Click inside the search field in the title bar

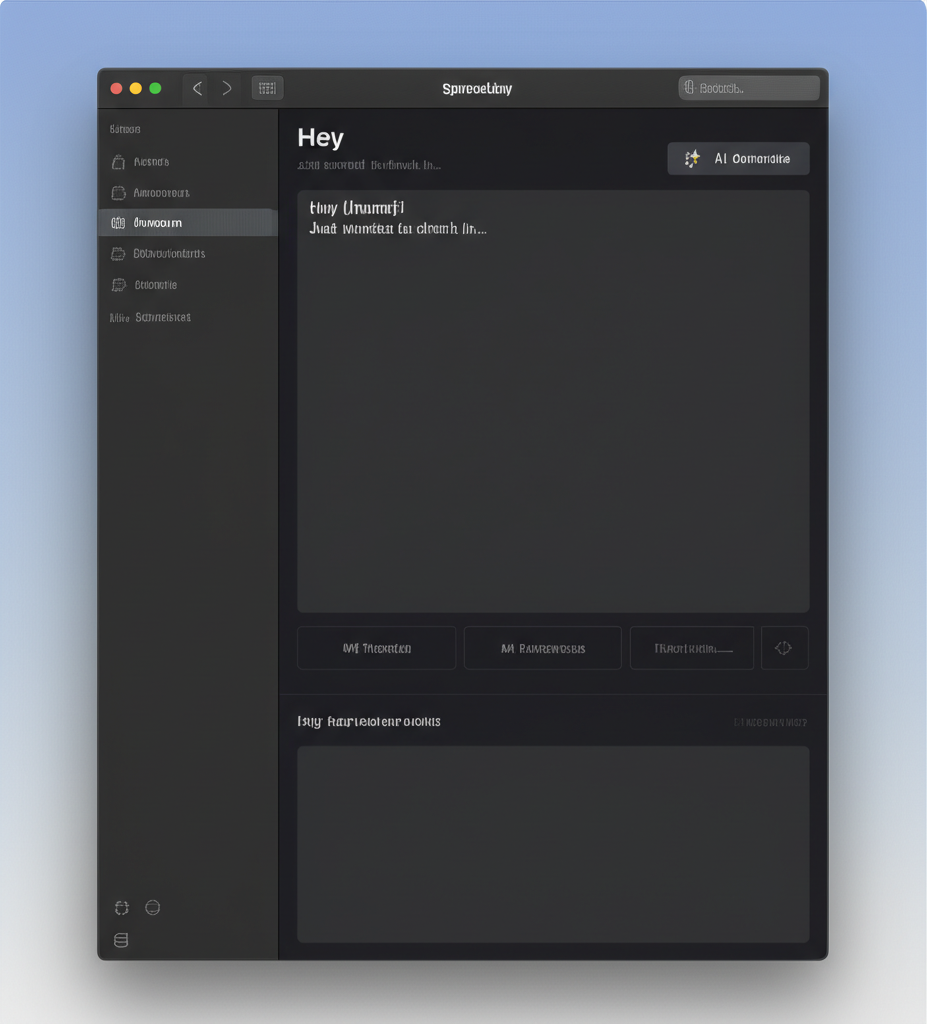point(748,87)
